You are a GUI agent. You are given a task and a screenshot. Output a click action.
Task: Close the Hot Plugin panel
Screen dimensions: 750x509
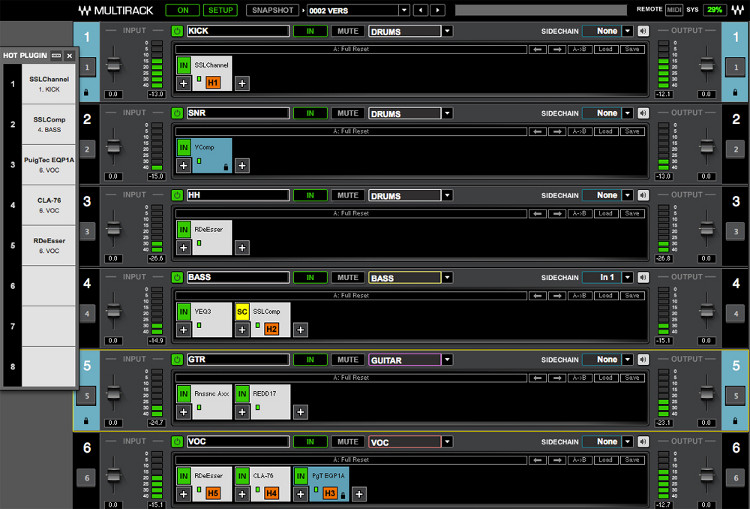69,55
